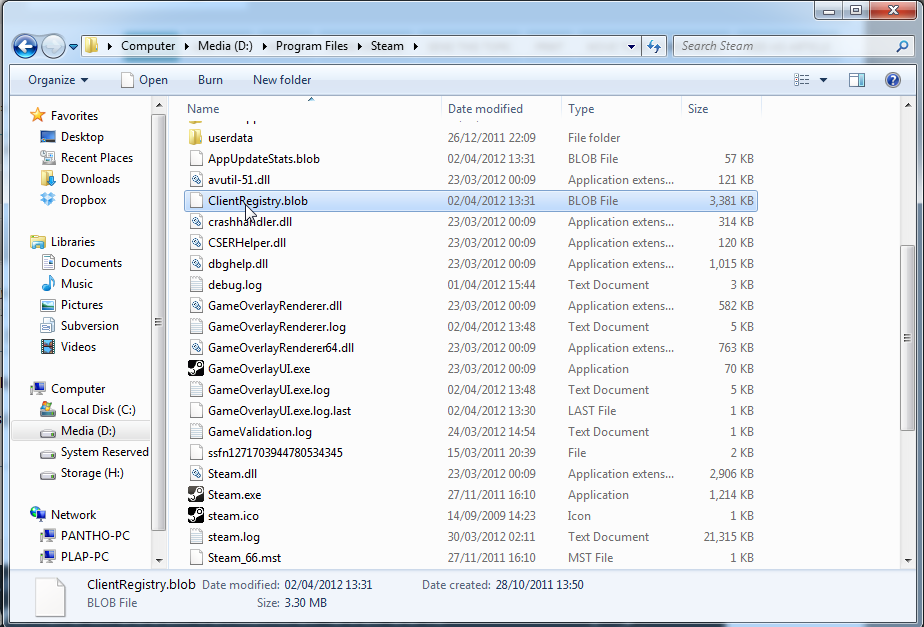Click the GameOverlayUI.exe application icon
924x627 pixels.
click(x=195, y=368)
